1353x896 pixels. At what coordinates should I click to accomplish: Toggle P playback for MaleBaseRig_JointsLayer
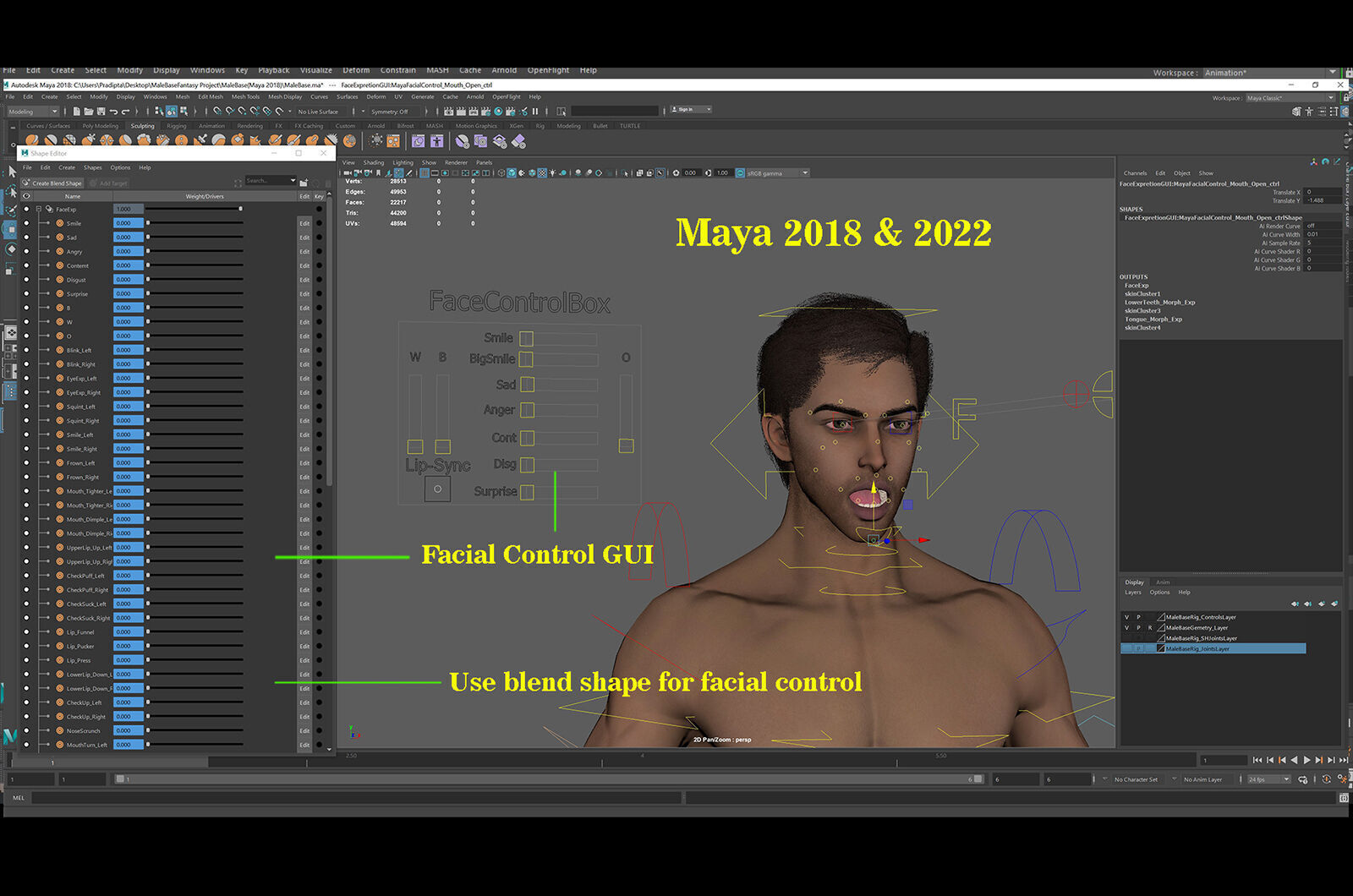(1138, 648)
